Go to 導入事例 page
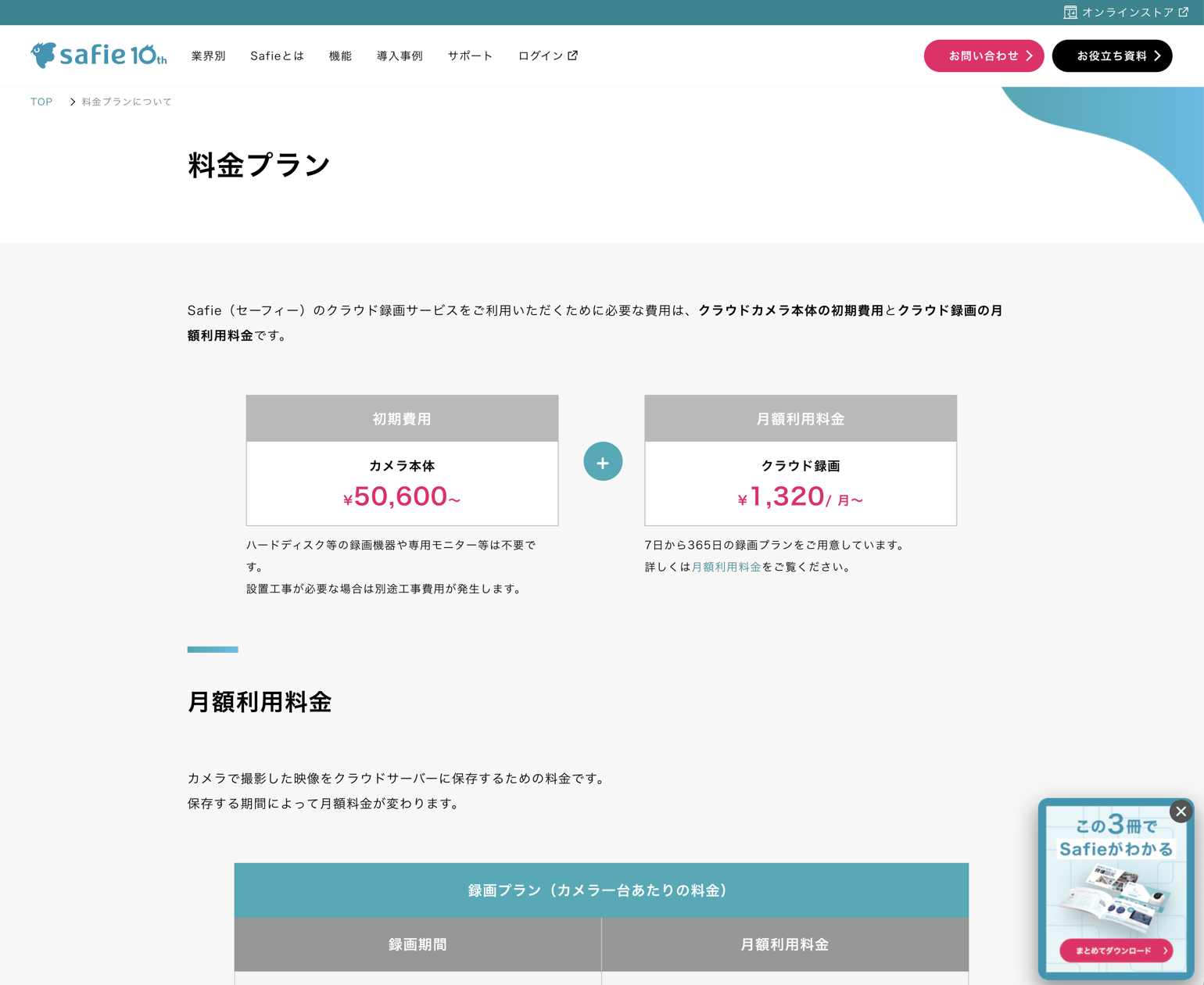Image resolution: width=1204 pixels, height=985 pixels. click(400, 56)
